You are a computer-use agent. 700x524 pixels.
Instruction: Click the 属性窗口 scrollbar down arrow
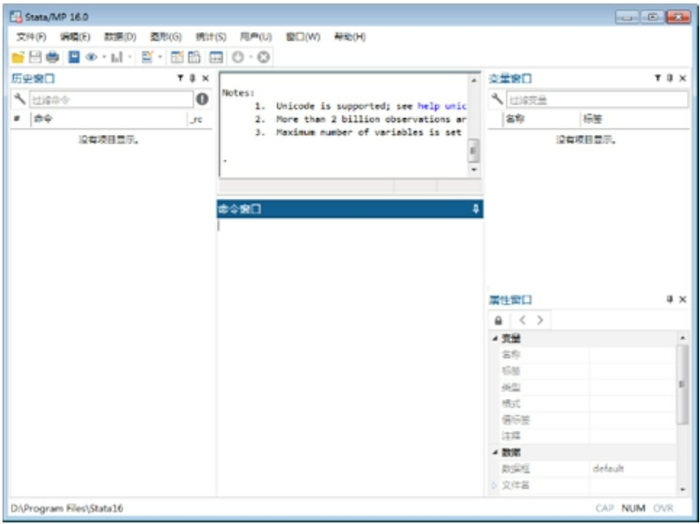[683, 490]
